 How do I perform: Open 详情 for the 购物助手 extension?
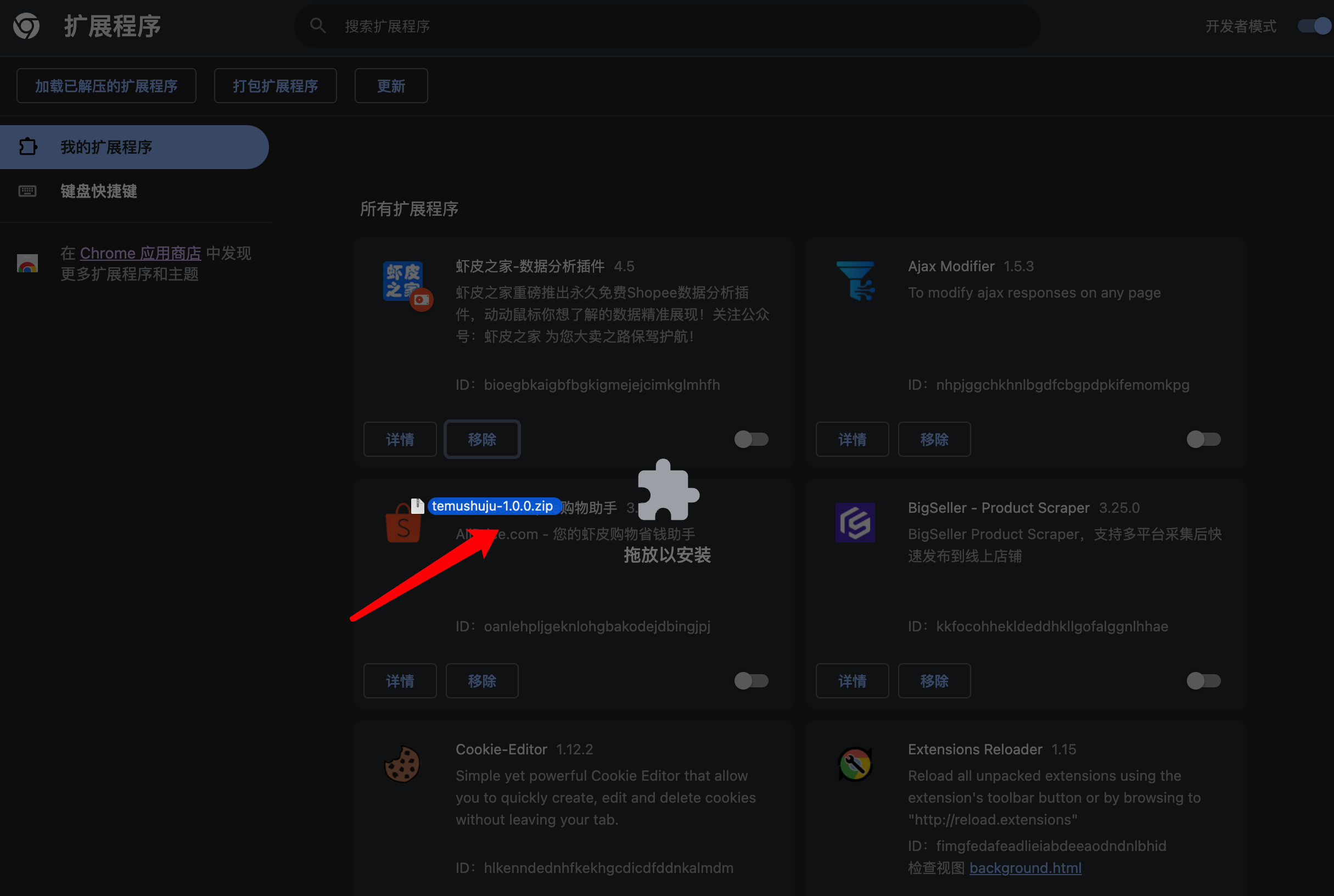pos(400,681)
